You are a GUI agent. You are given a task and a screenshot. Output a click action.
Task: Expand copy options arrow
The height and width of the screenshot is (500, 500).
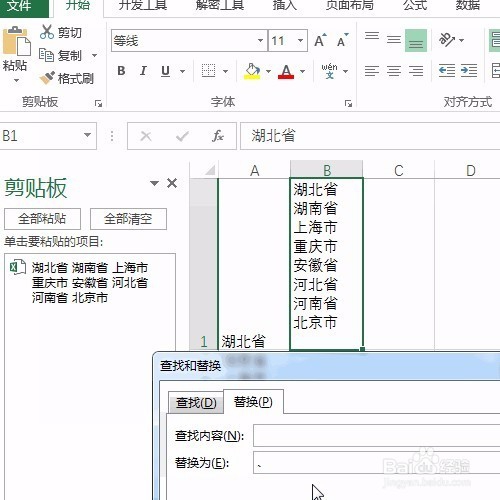tap(94, 55)
